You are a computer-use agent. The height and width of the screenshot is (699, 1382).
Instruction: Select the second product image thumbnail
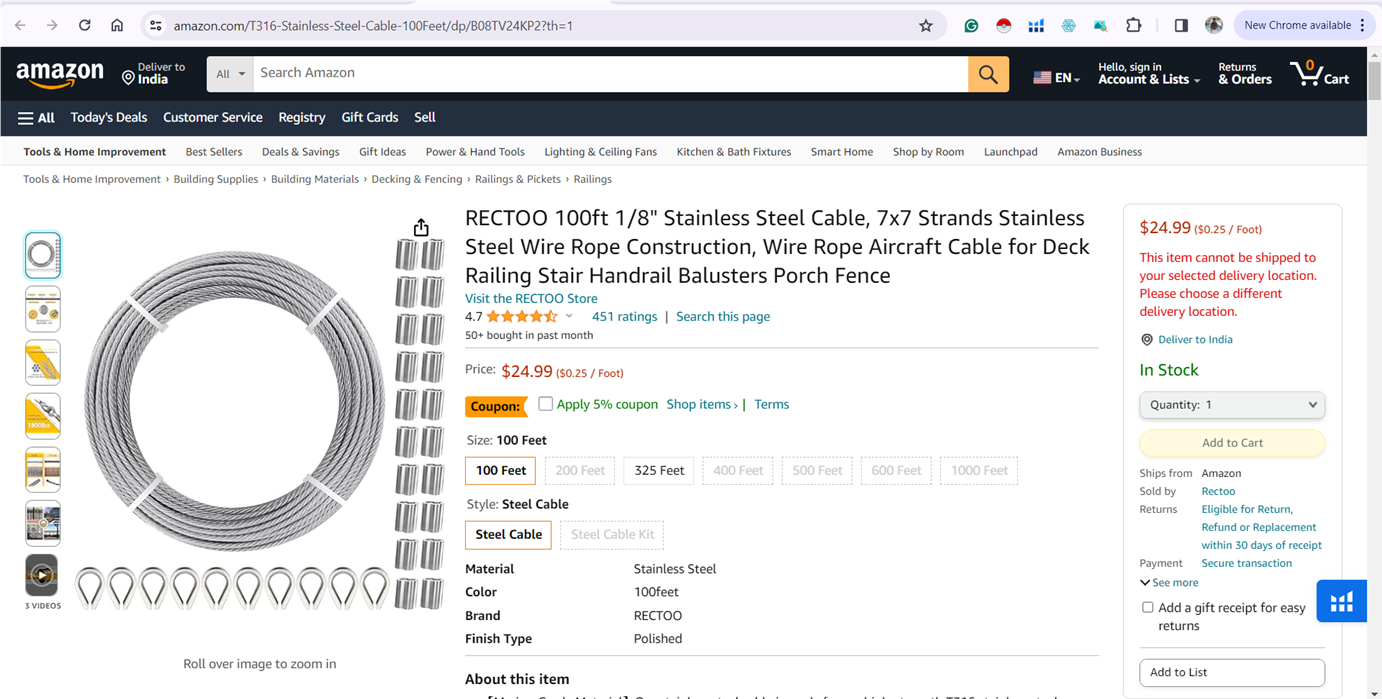click(x=42, y=309)
